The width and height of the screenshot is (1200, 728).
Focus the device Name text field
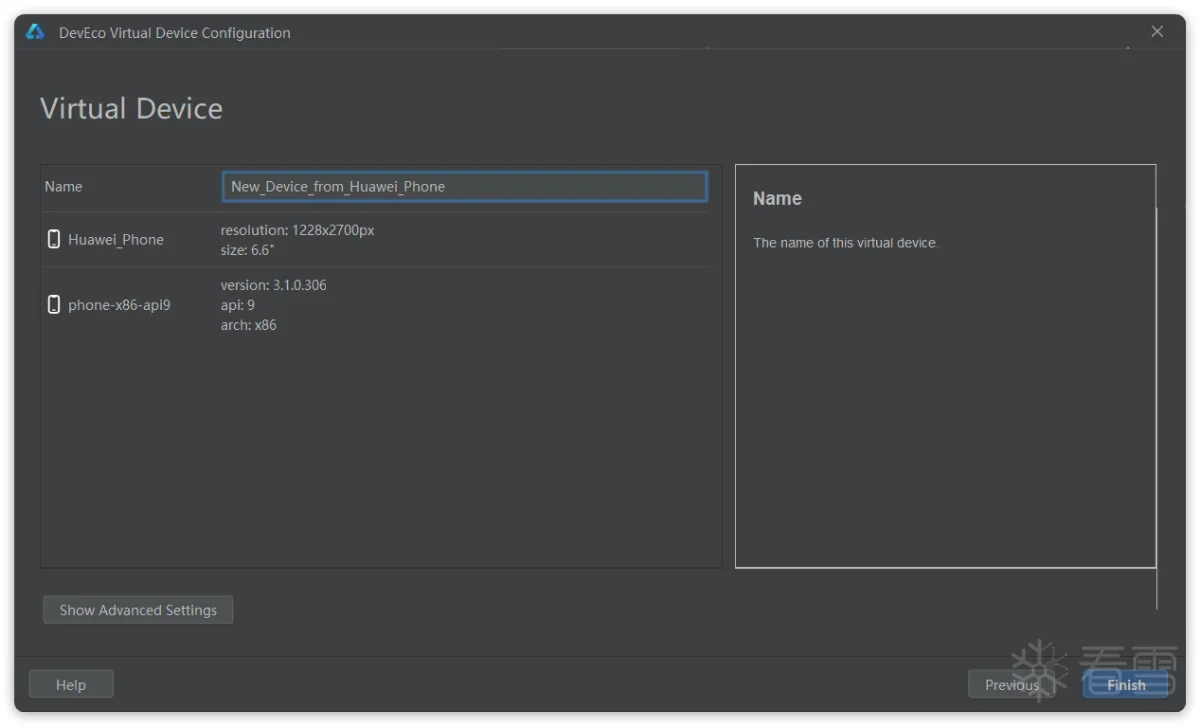pos(464,187)
